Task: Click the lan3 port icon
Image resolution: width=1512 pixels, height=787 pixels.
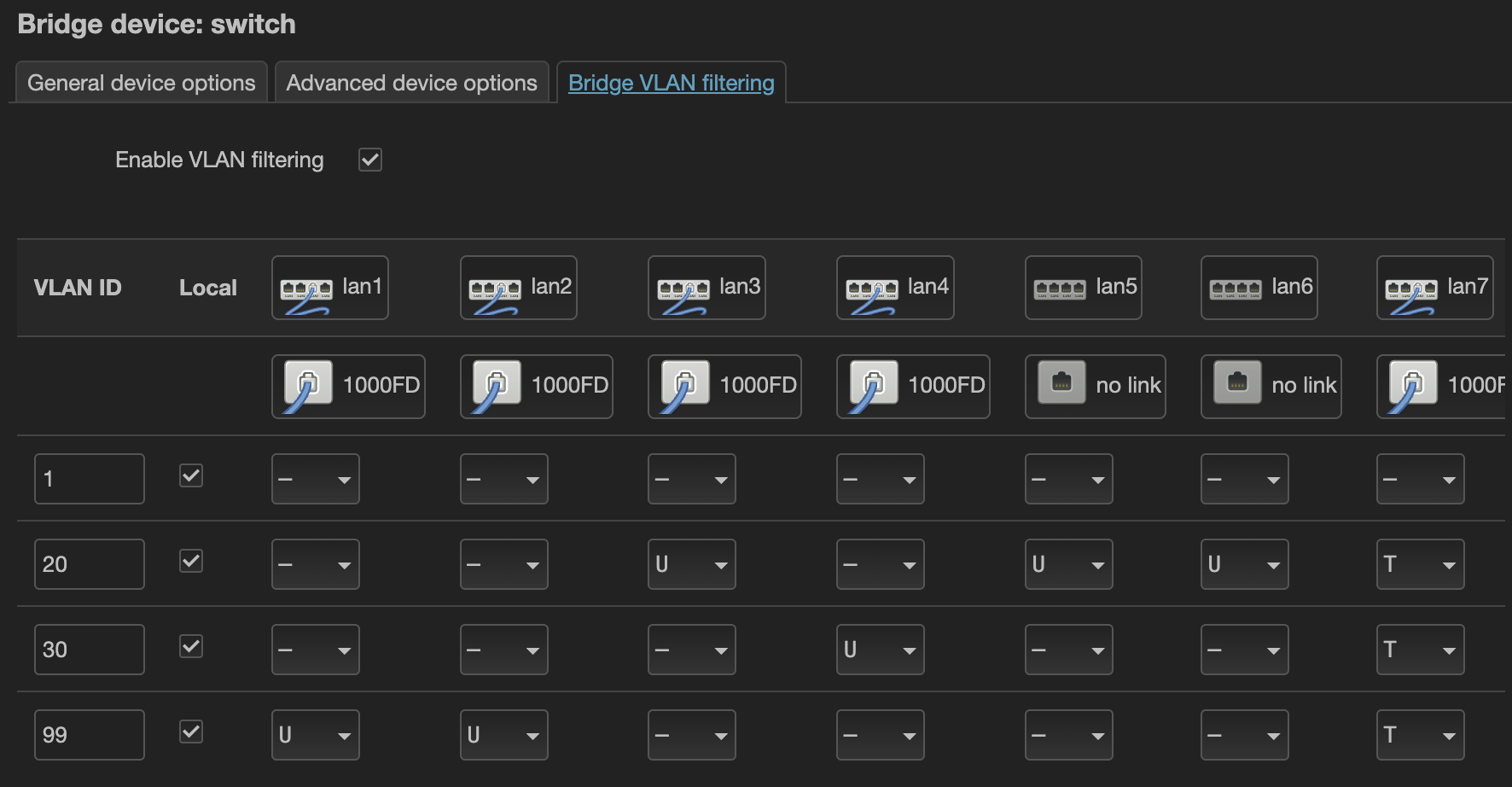Action: 683,291
